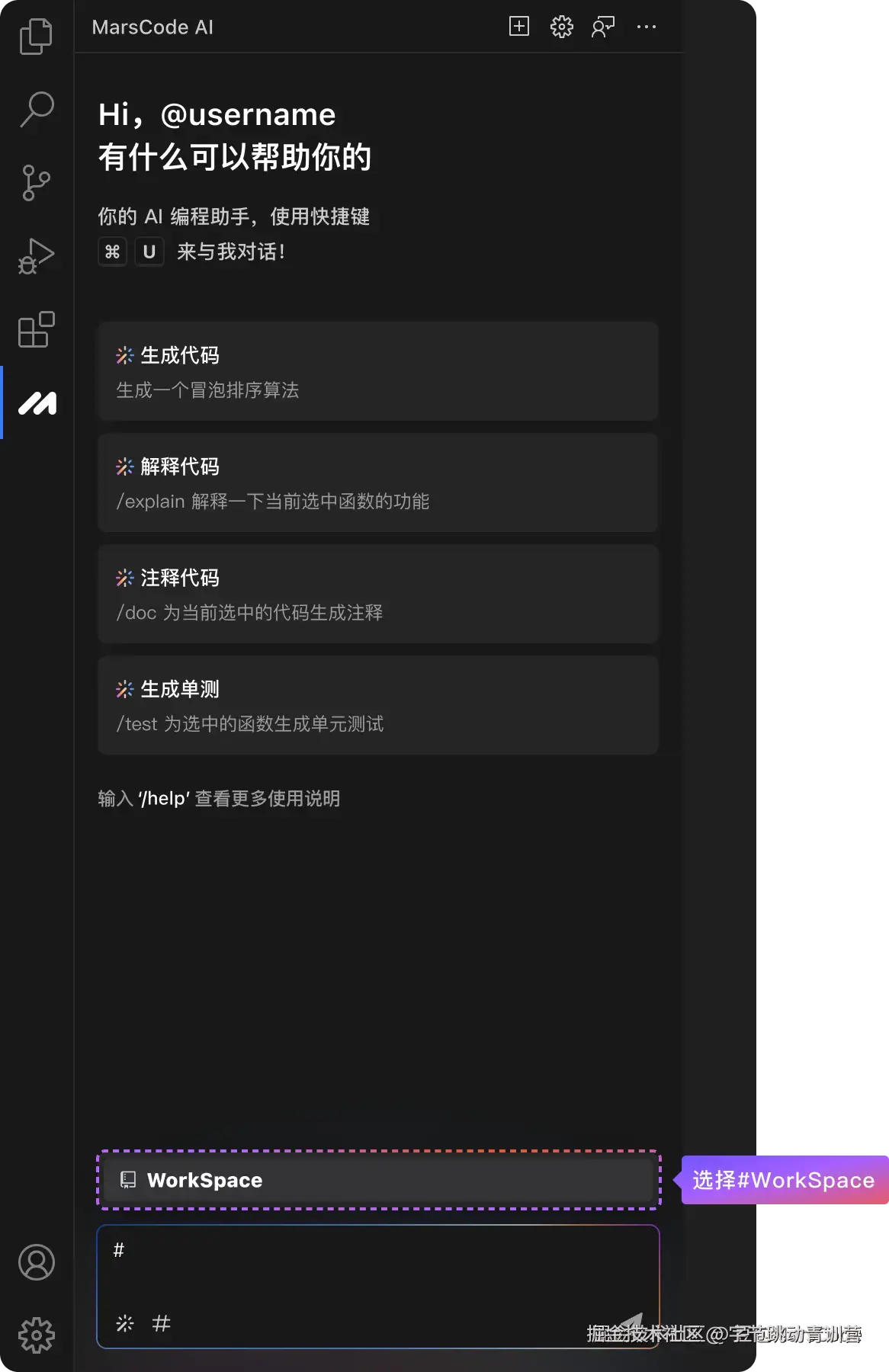This screenshot has width=889, height=1372.
Task: Open MarsCode settings gear in header
Action: tap(562, 27)
